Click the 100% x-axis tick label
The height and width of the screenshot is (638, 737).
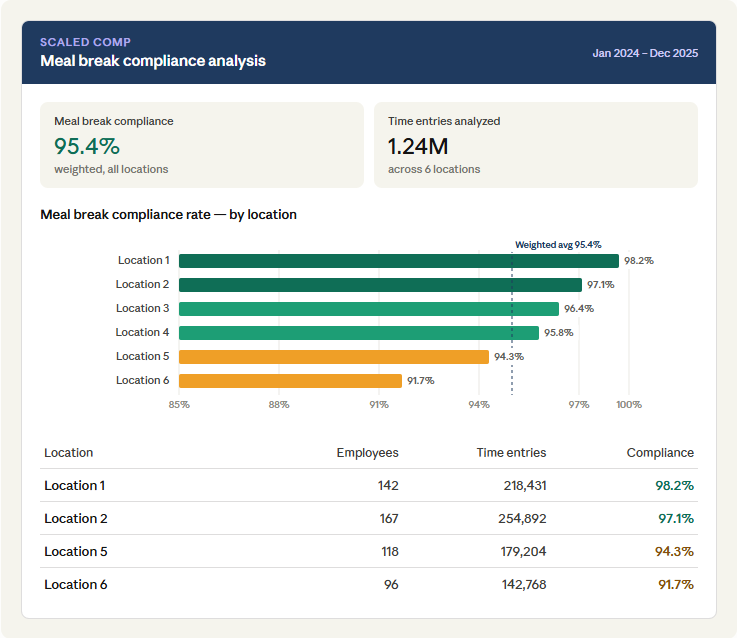tap(629, 404)
